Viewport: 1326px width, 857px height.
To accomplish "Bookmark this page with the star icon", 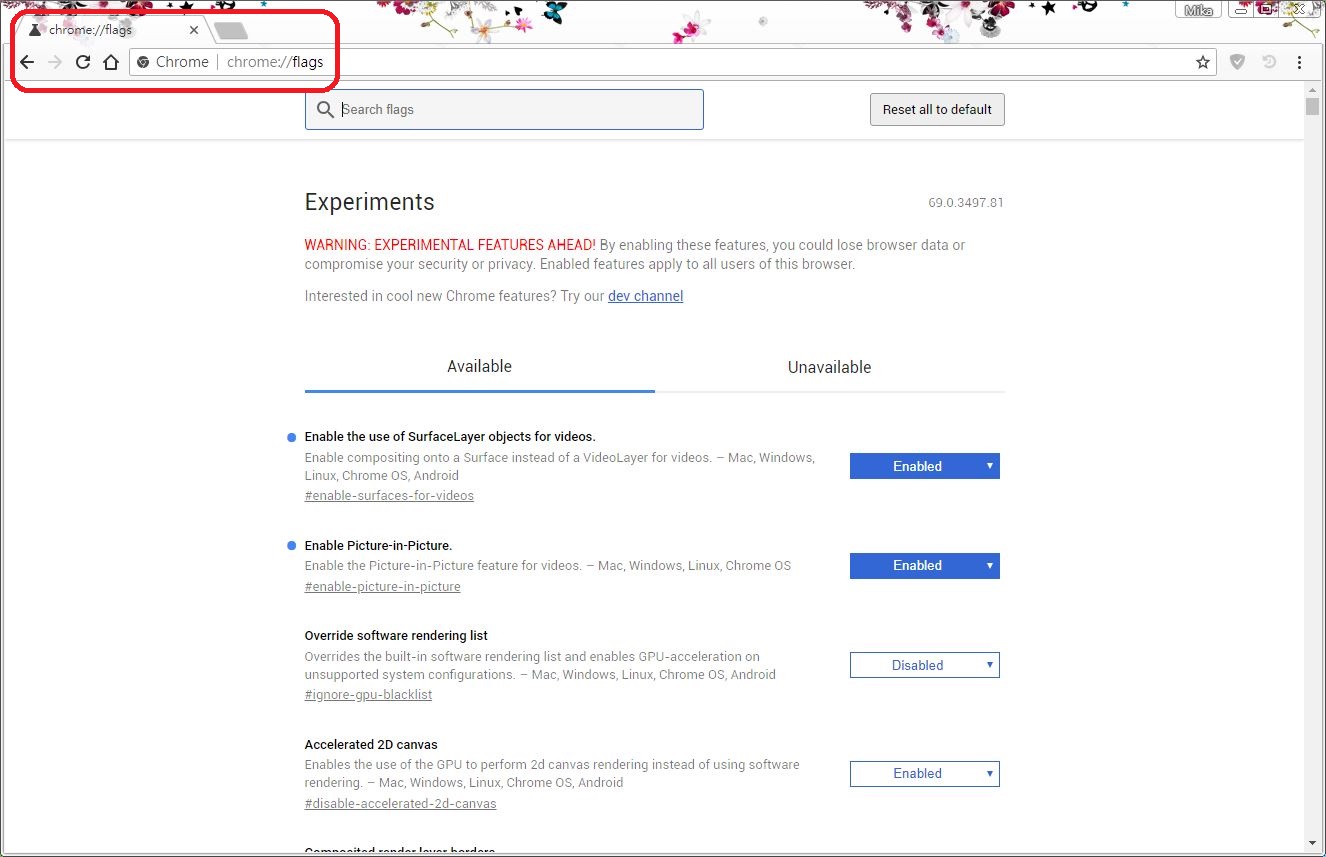I will [1203, 62].
